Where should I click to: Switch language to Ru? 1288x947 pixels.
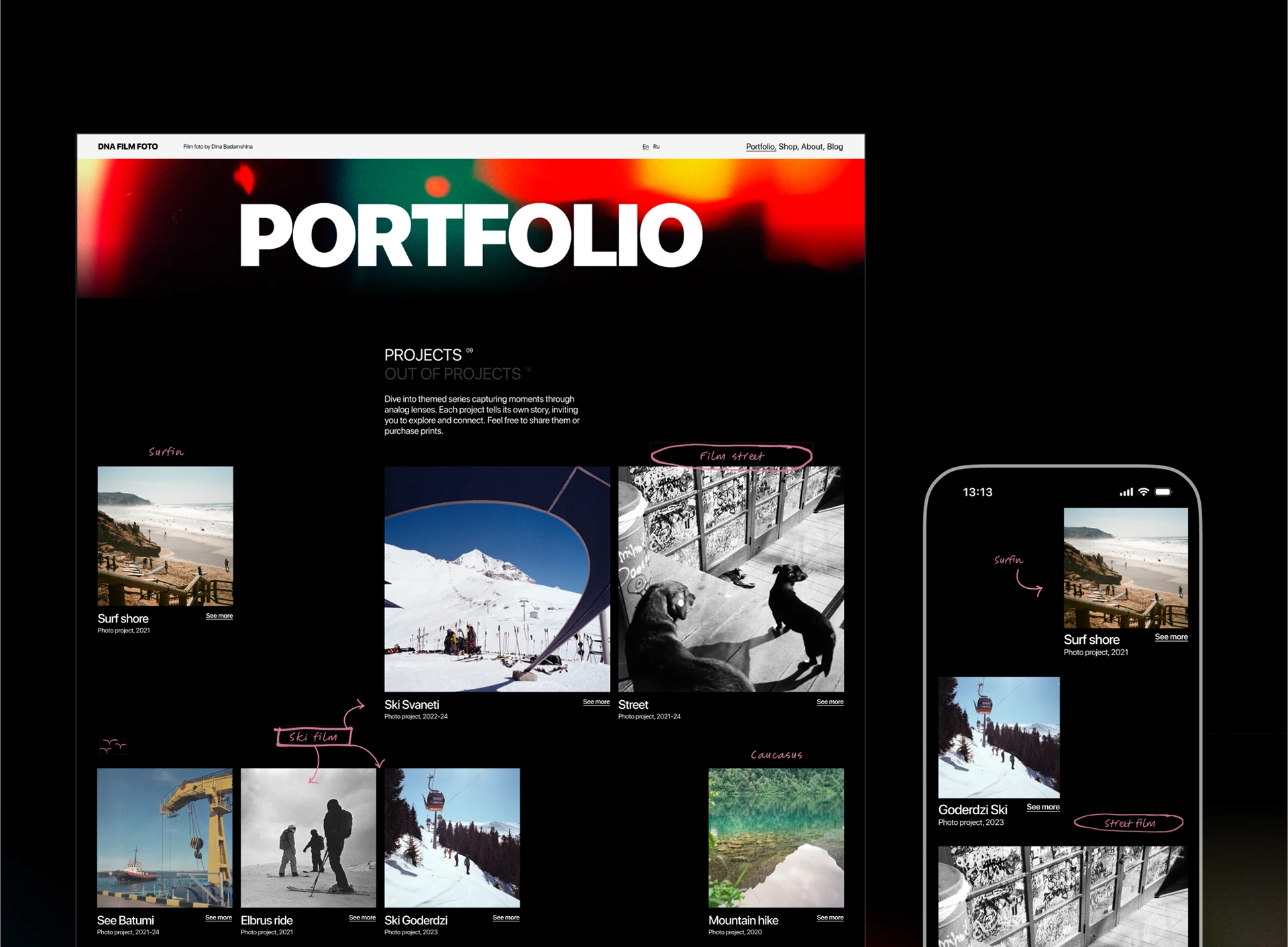[x=656, y=146]
